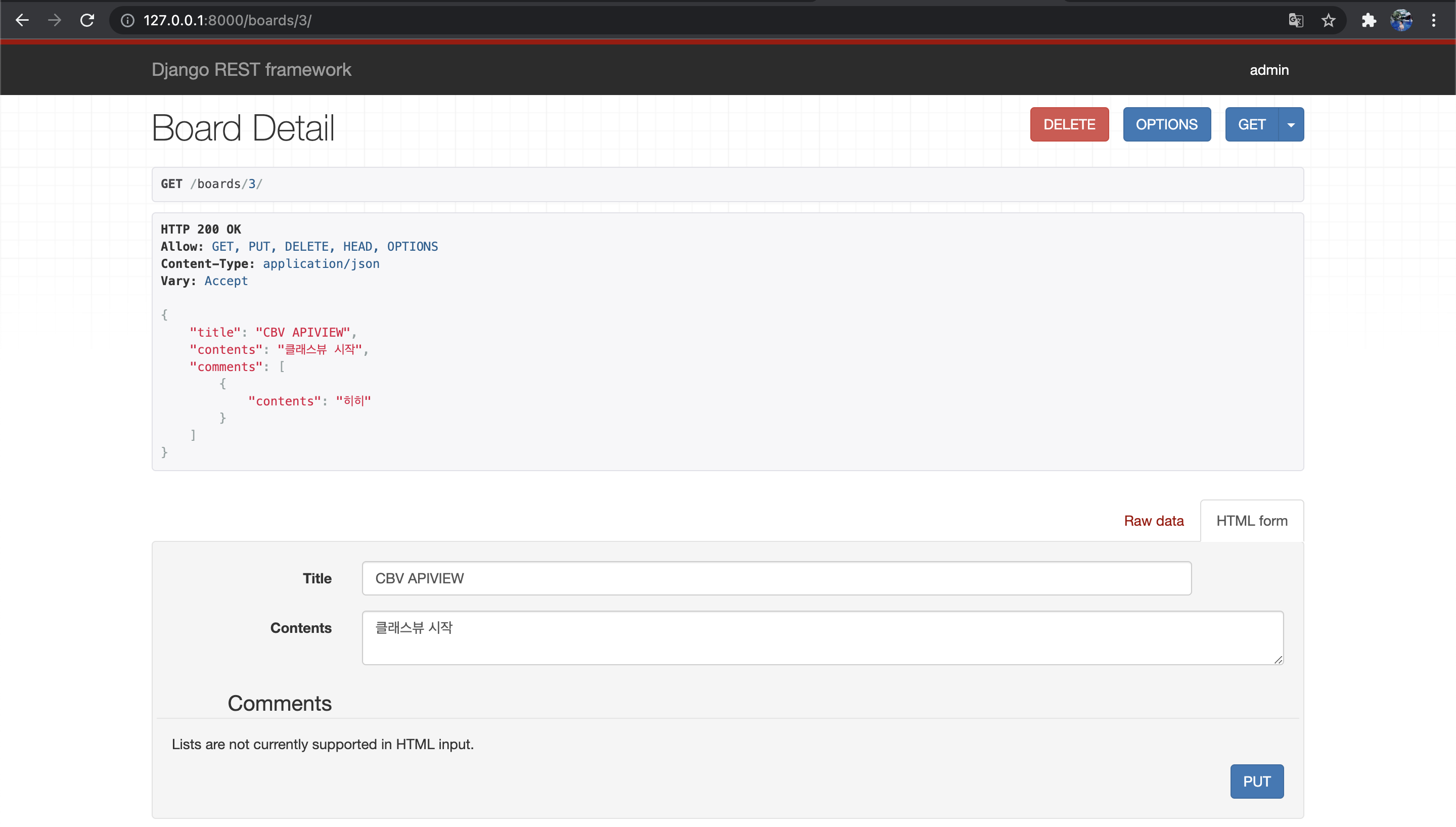Open the Chrome profile avatar
The width and height of the screenshot is (1456, 827).
(x=1401, y=20)
